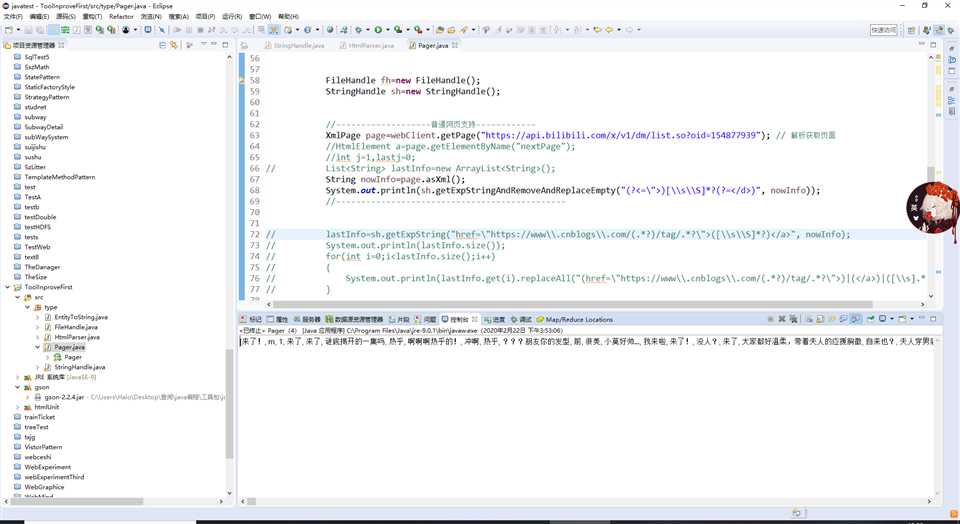This screenshot has height=524, width=960.
Task: Open the 帮助(H) menu
Action: (288, 17)
